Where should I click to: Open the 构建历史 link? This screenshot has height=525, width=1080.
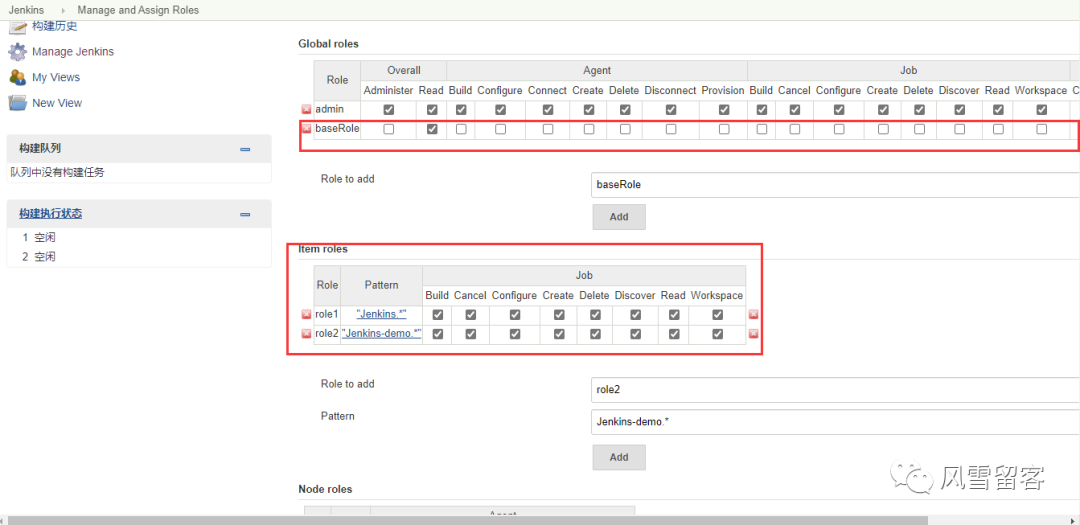pos(54,26)
